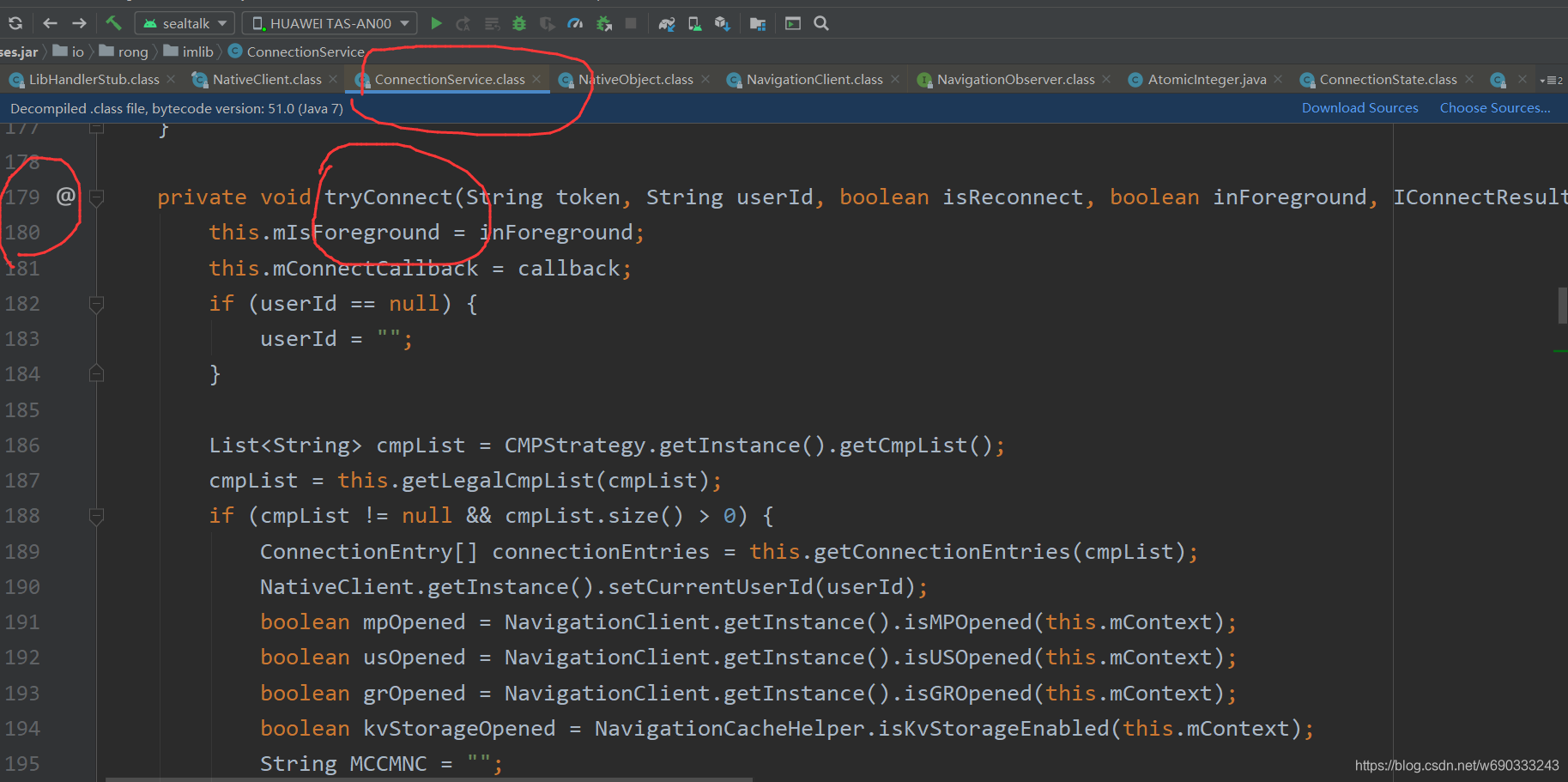Build project with the hammer icon
Screen dimensions: 1568x782
113,23
